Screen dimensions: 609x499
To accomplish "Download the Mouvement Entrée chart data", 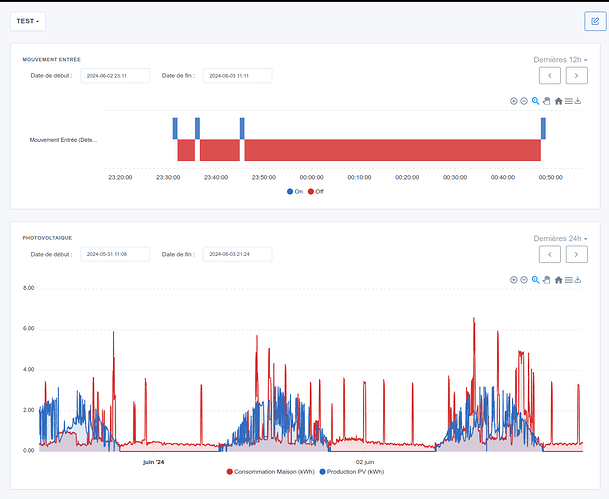I will point(578,101).
